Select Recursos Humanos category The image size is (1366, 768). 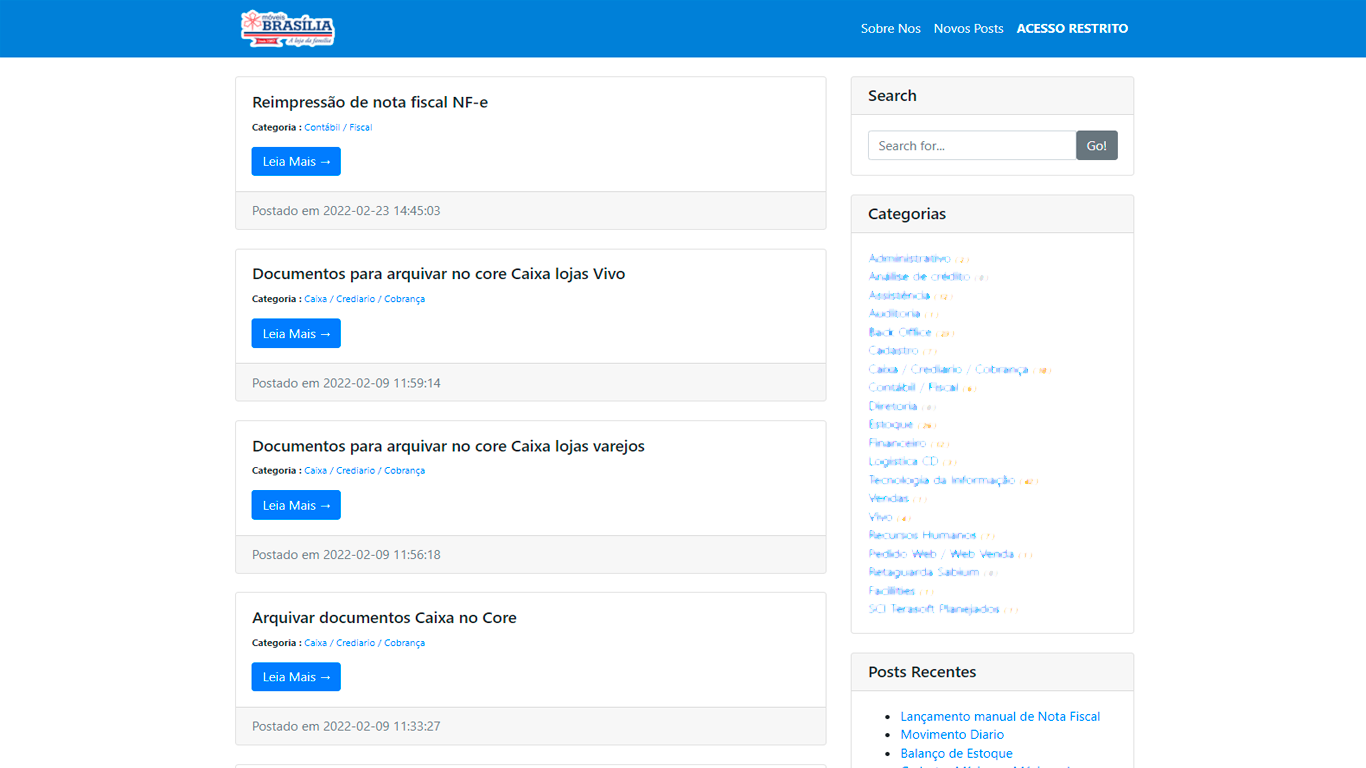(921, 536)
